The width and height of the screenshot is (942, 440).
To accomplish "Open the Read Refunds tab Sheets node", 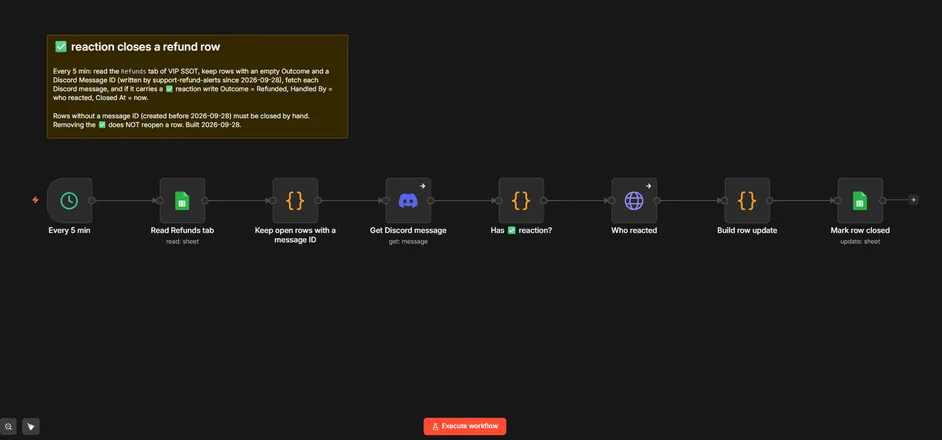I will [x=182, y=201].
